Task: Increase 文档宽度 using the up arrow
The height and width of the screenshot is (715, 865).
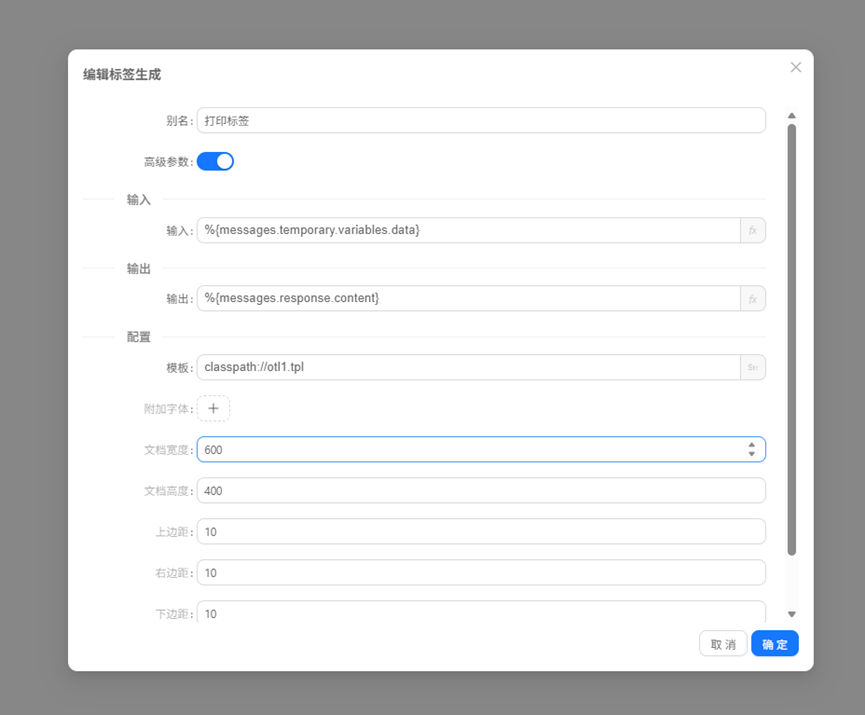Action: (x=751, y=445)
